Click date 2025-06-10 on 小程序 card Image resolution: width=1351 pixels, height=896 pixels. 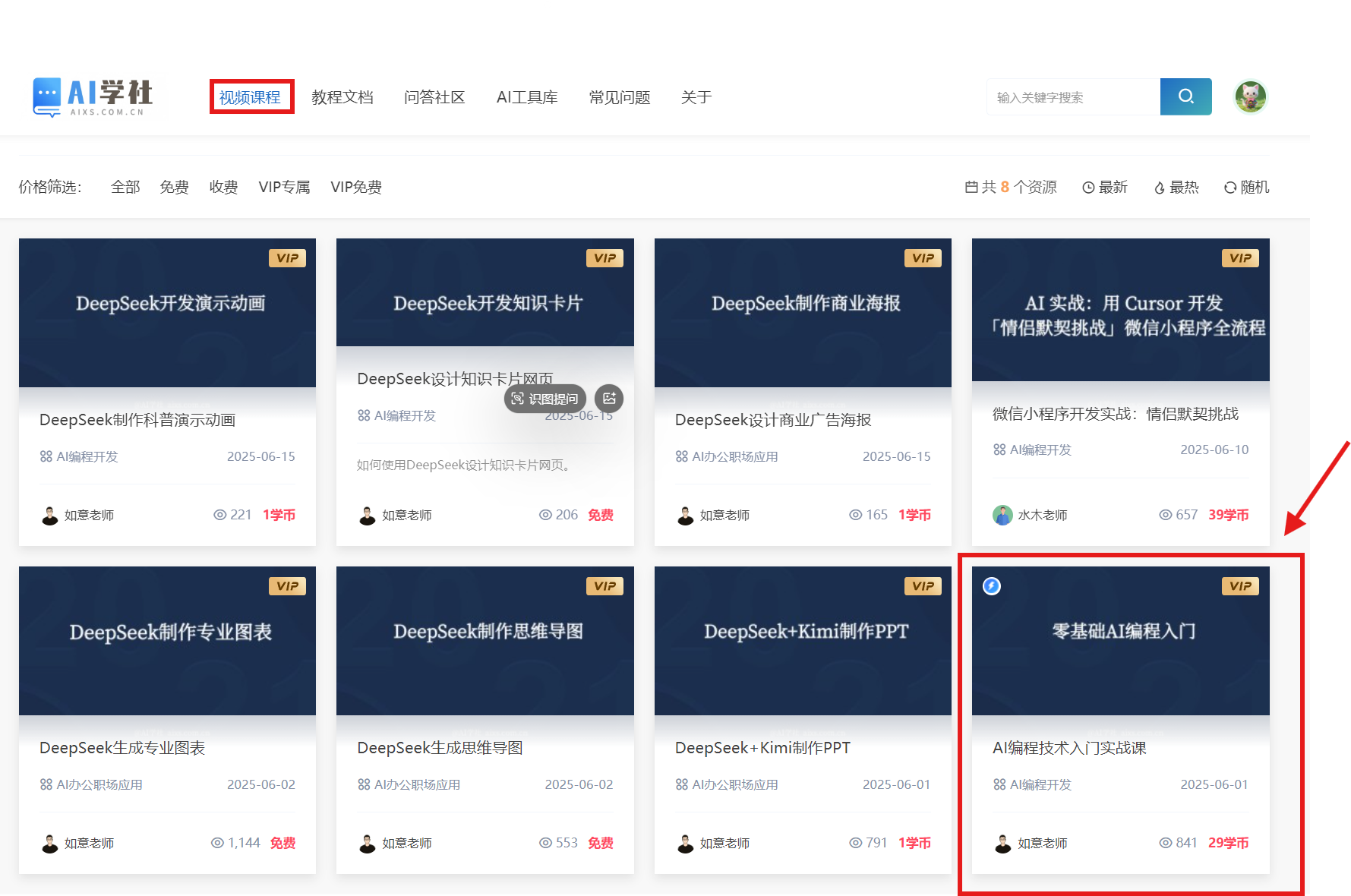[1214, 450]
